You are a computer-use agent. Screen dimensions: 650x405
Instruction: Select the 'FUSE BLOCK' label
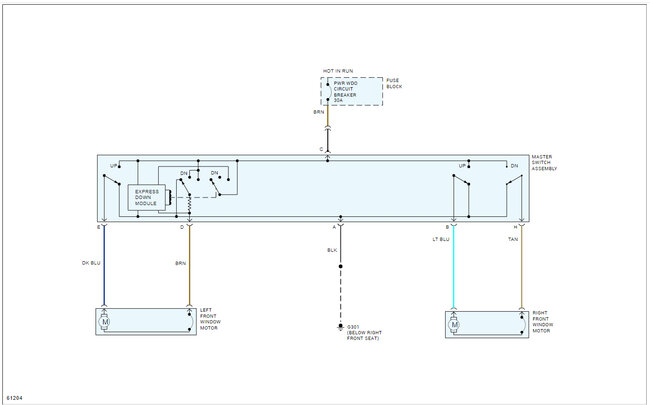pyautogui.click(x=394, y=83)
